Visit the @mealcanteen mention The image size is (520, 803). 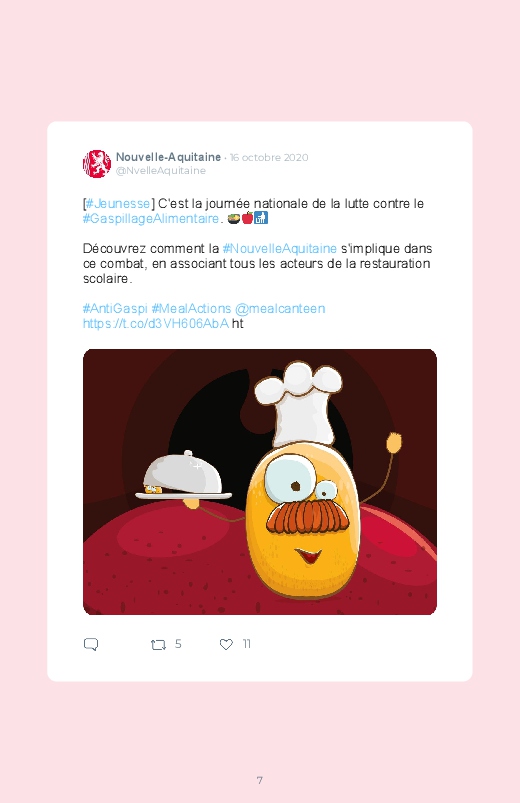(280, 309)
